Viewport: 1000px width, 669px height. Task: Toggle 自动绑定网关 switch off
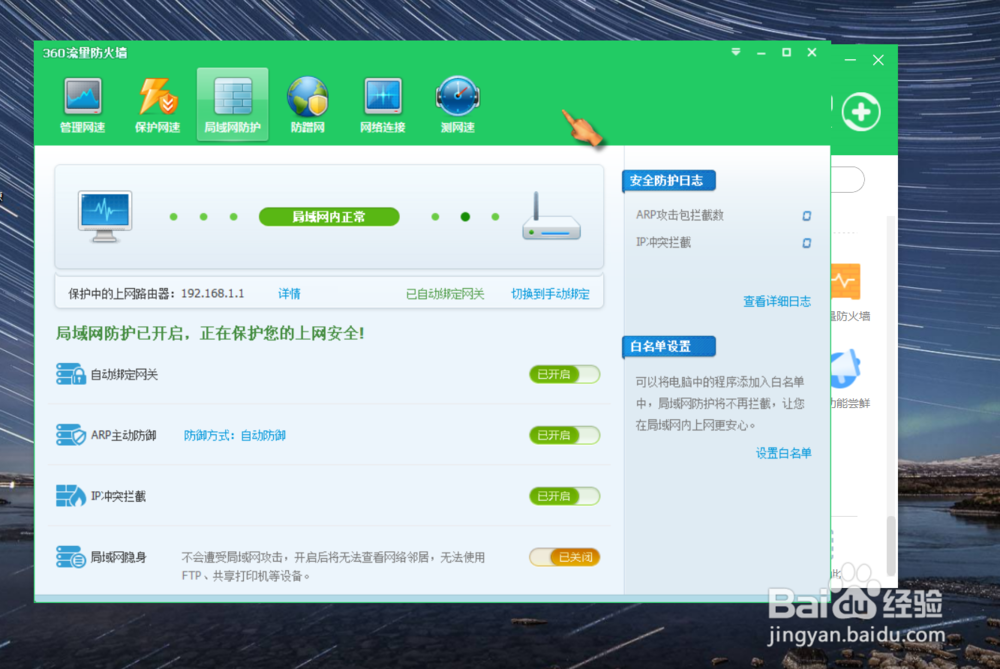(x=564, y=374)
